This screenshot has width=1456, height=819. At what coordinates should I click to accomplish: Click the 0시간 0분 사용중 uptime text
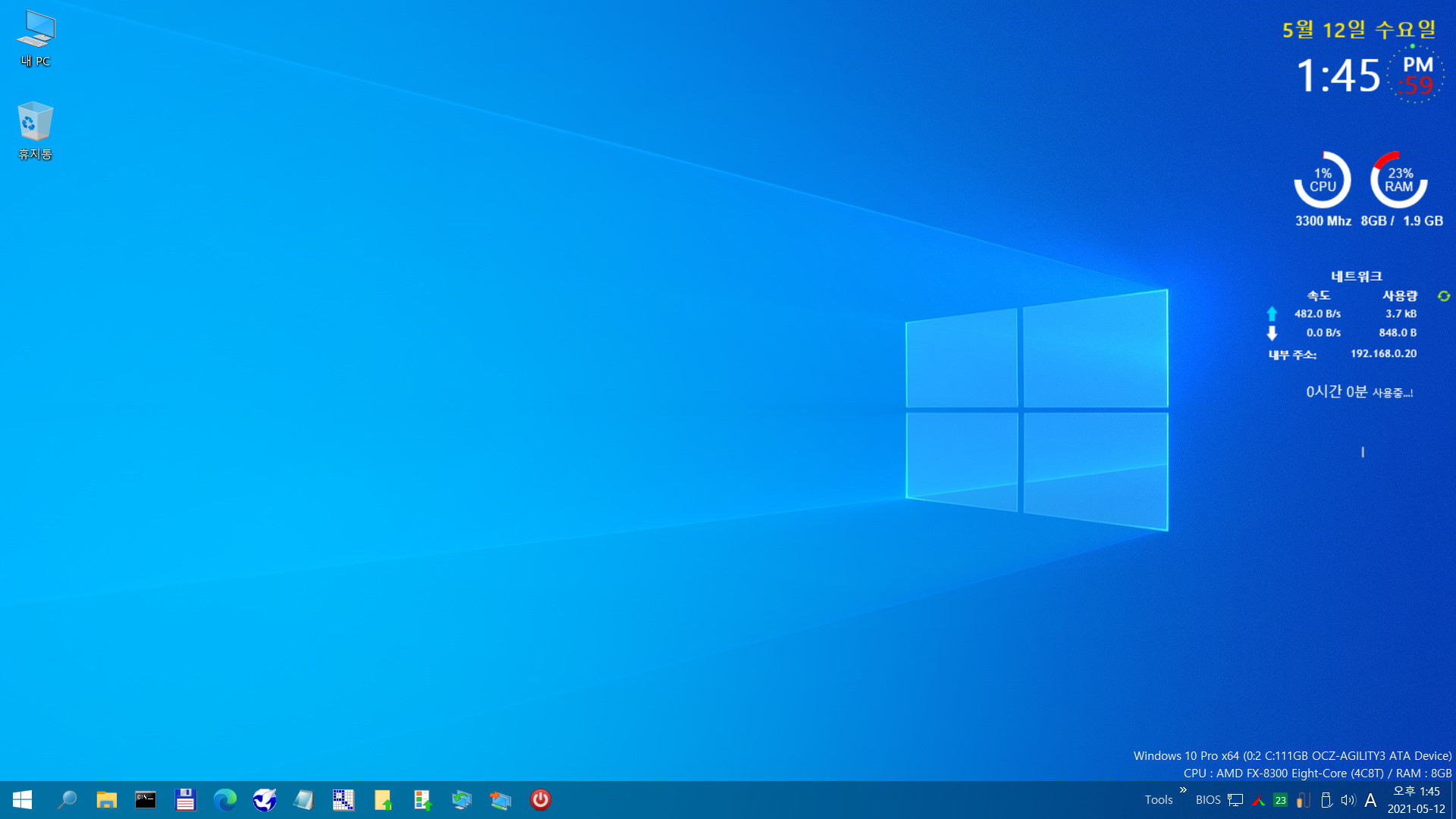pos(1359,392)
